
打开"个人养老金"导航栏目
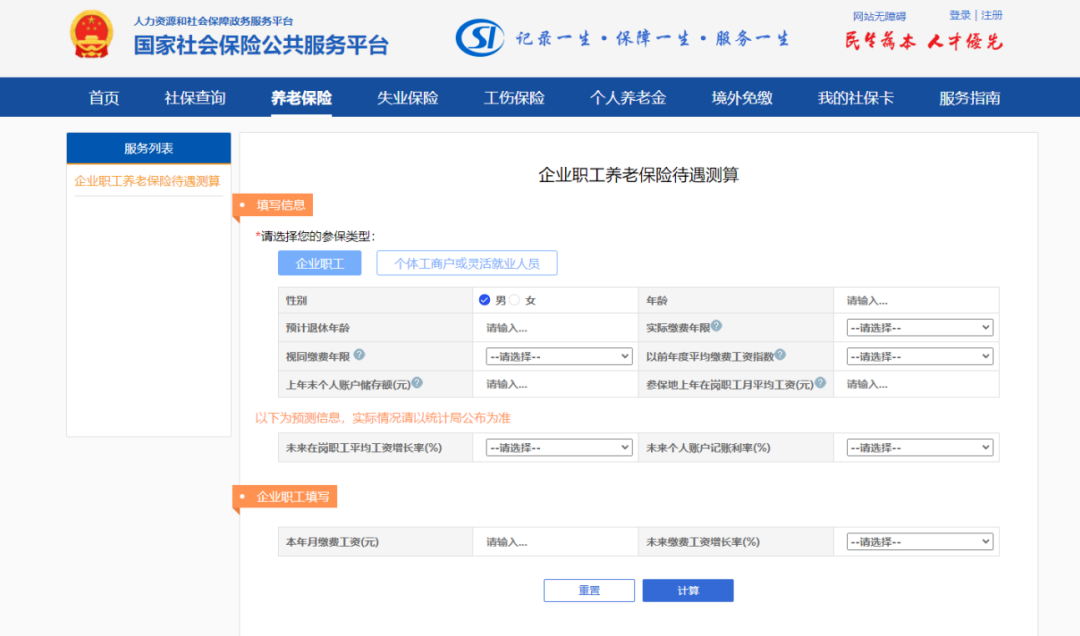(x=627, y=97)
